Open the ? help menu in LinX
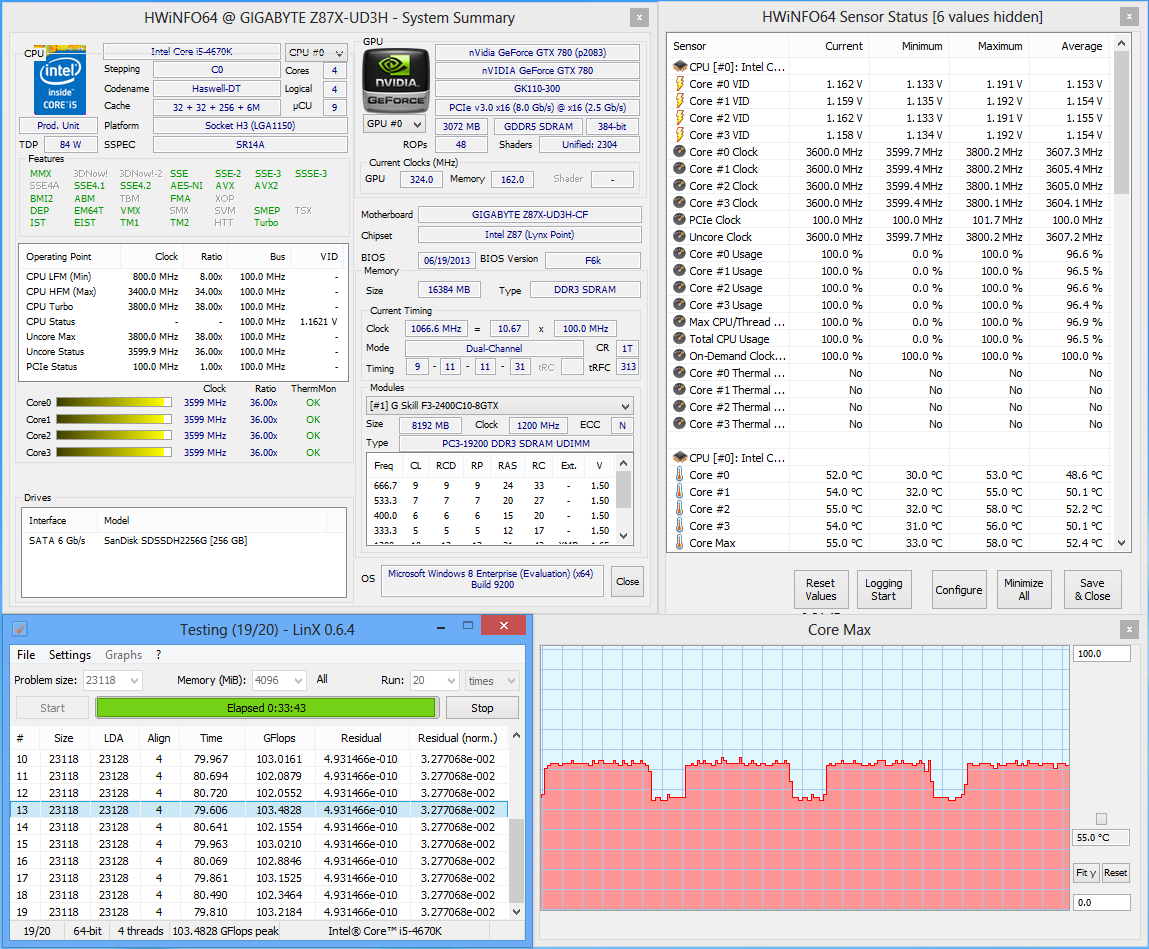Screen dimensions: 1149x949 click(x=158, y=654)
